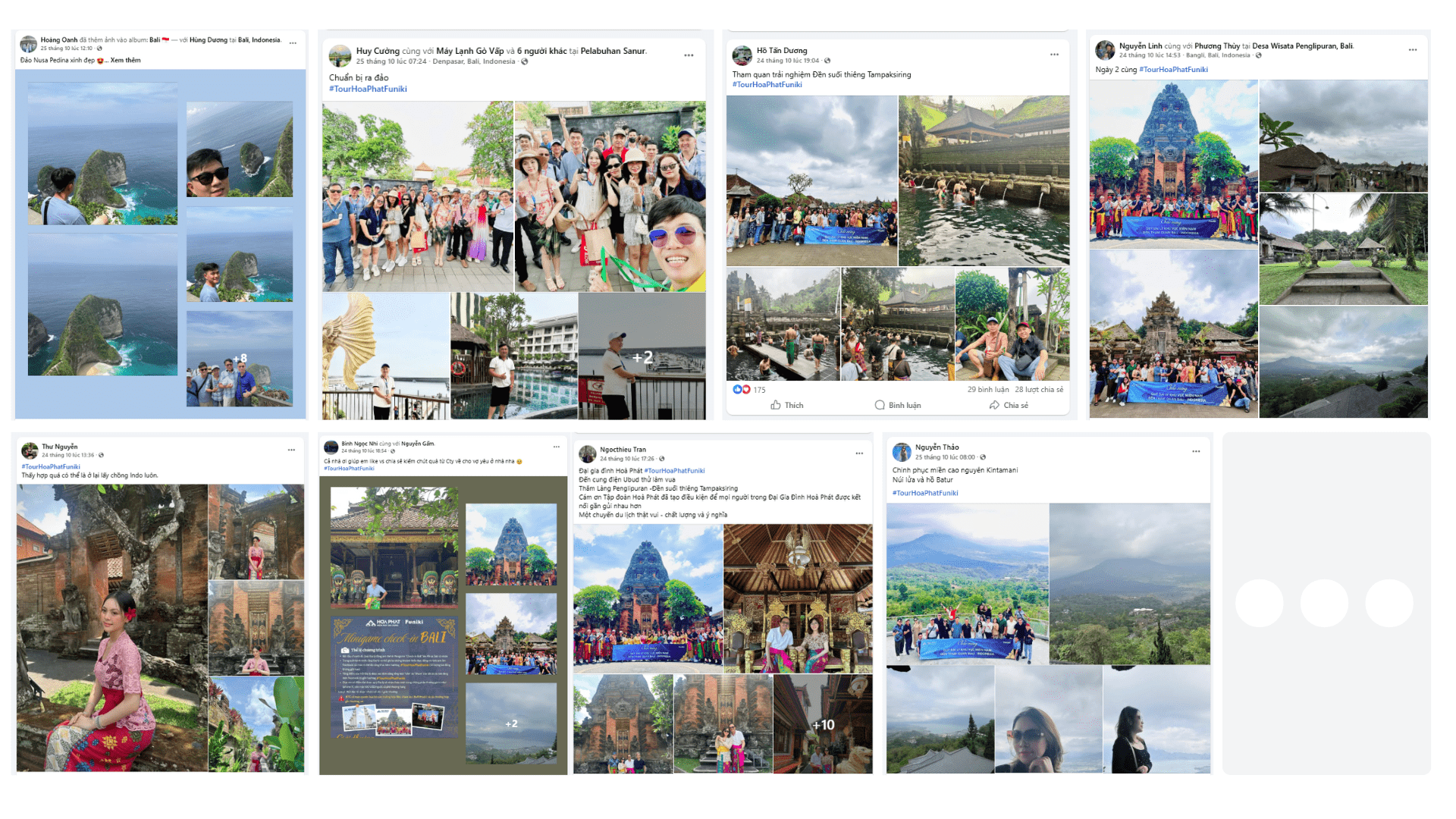Viewport: 1456px width, 819px height.
Task: Open the +8 photos thumbnail
Action: pyautogui.click(x=240, y=359)
